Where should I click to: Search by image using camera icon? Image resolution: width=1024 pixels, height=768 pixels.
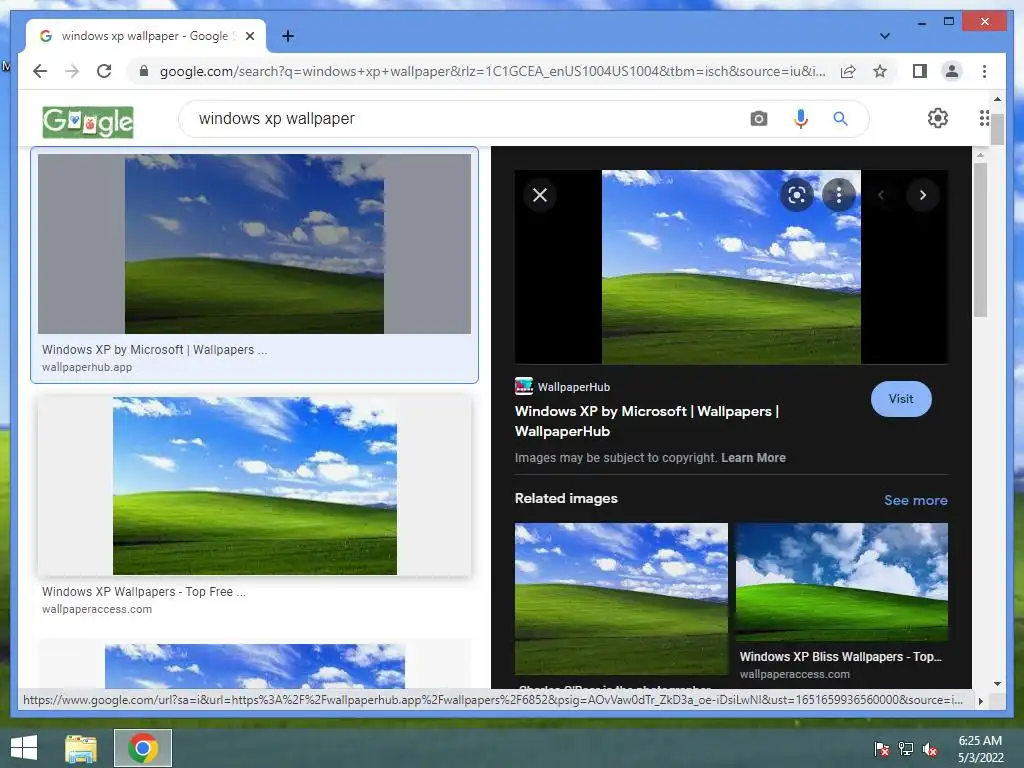758,119
